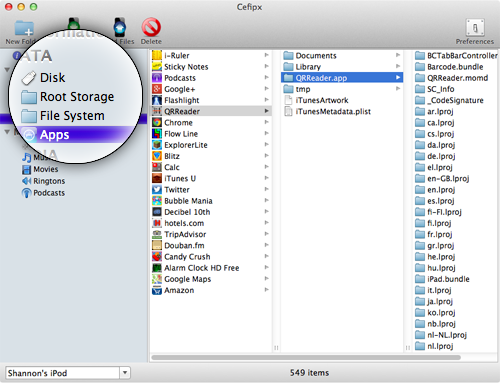Image resolution: width=500 pixels, height=383 pixels.
Task: Click the Alarm Clock HD Free icon
Action: point(157,268)
